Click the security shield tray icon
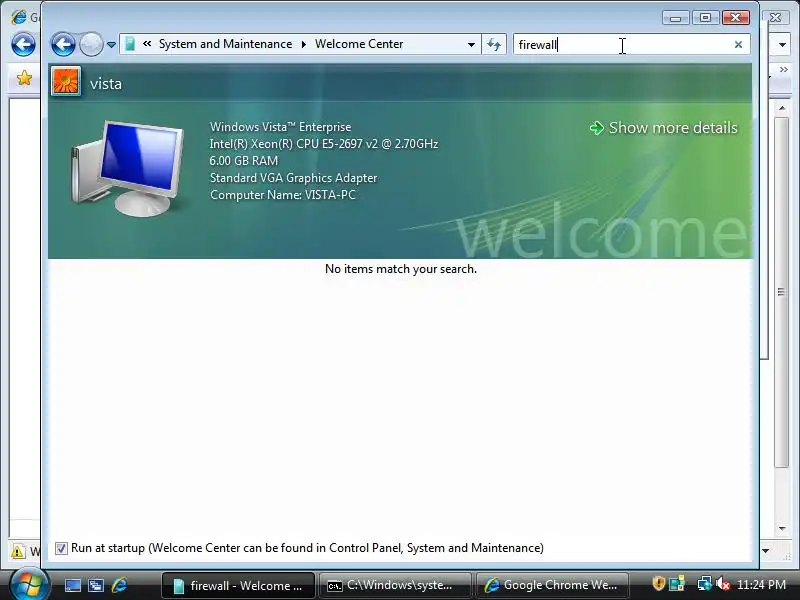Screen dimensions: 800x600 click(658, 583)
